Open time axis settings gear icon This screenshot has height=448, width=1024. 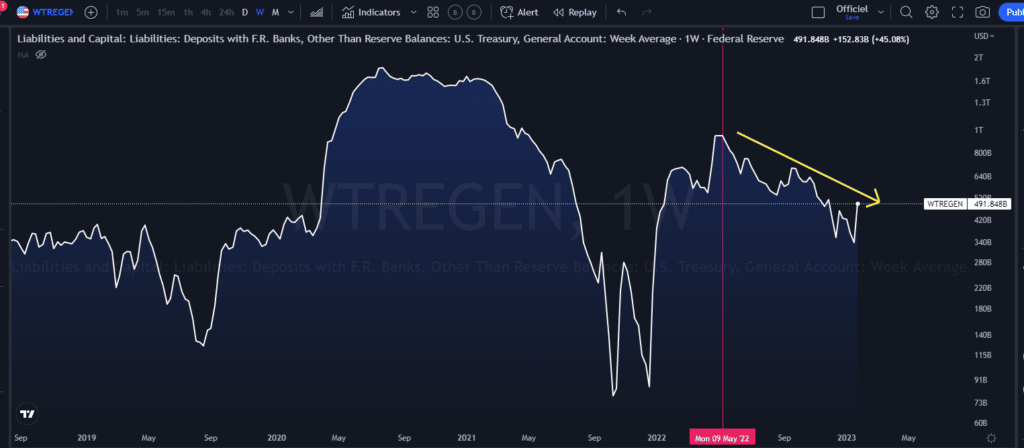coord(991,438)
